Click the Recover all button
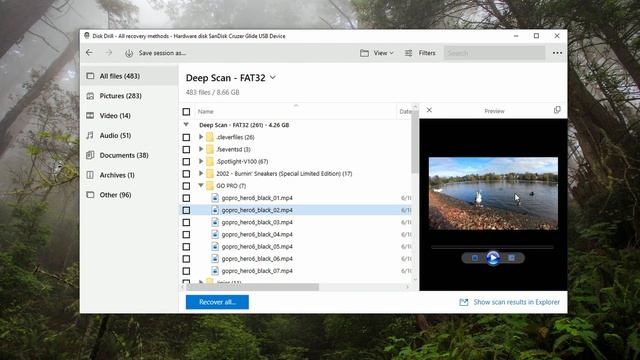The image size is (640, 360). click(x=217, y=302)
